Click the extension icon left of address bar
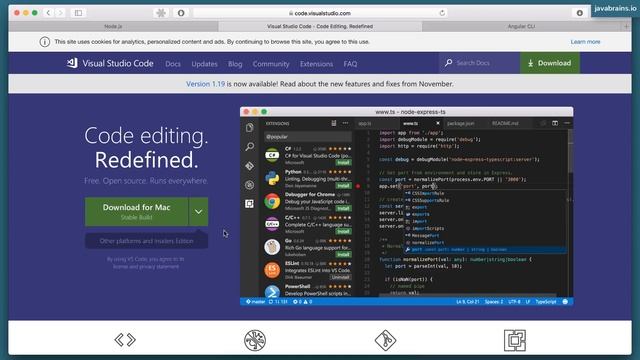 coord(161,13)
